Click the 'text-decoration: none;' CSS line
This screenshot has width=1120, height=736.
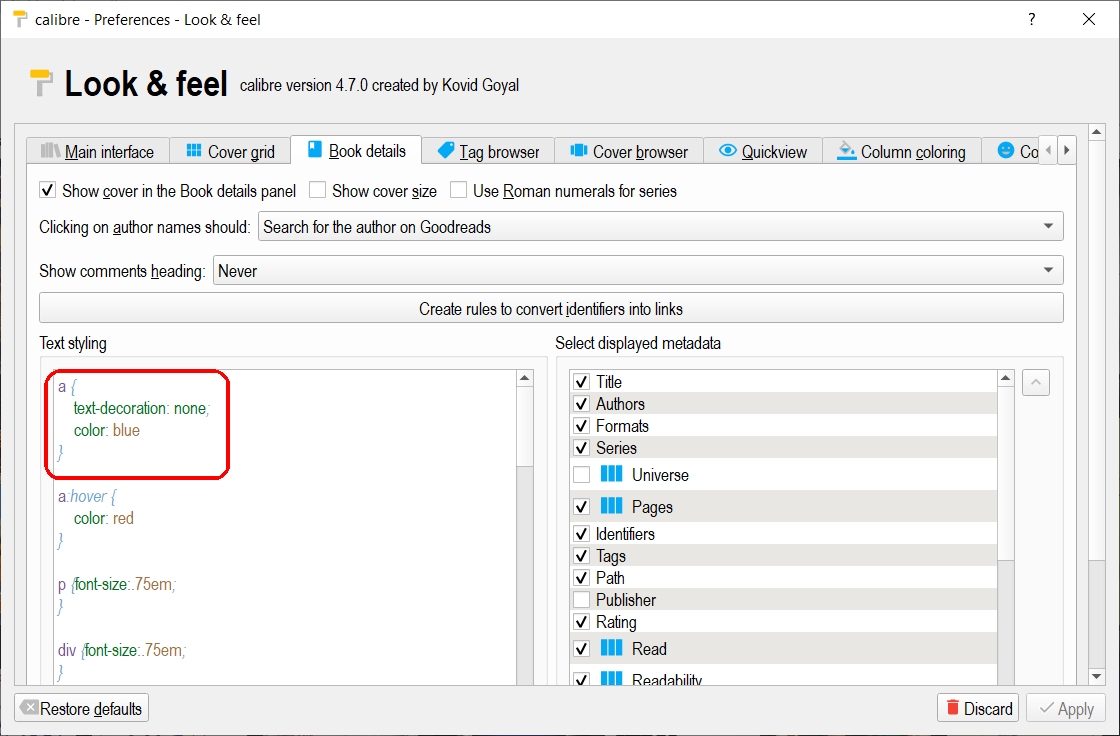tap(141, 408)
